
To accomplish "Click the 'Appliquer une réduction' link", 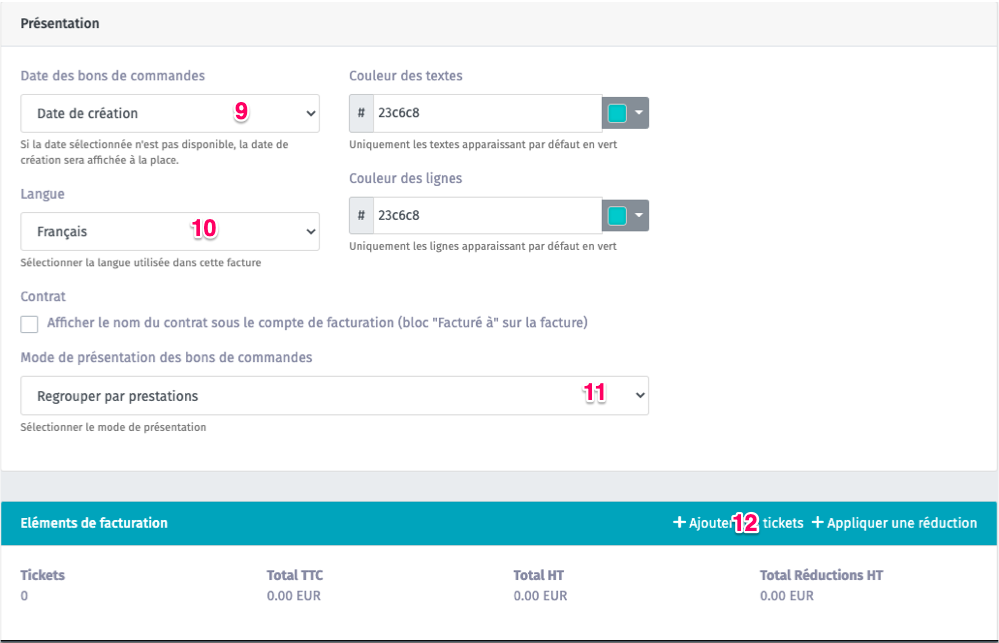I will point(900,523).
